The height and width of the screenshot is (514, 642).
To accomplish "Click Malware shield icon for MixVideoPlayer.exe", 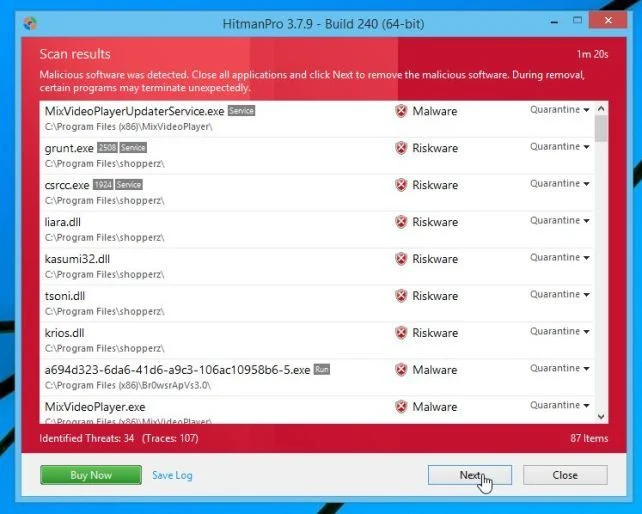I will point(401,406).
